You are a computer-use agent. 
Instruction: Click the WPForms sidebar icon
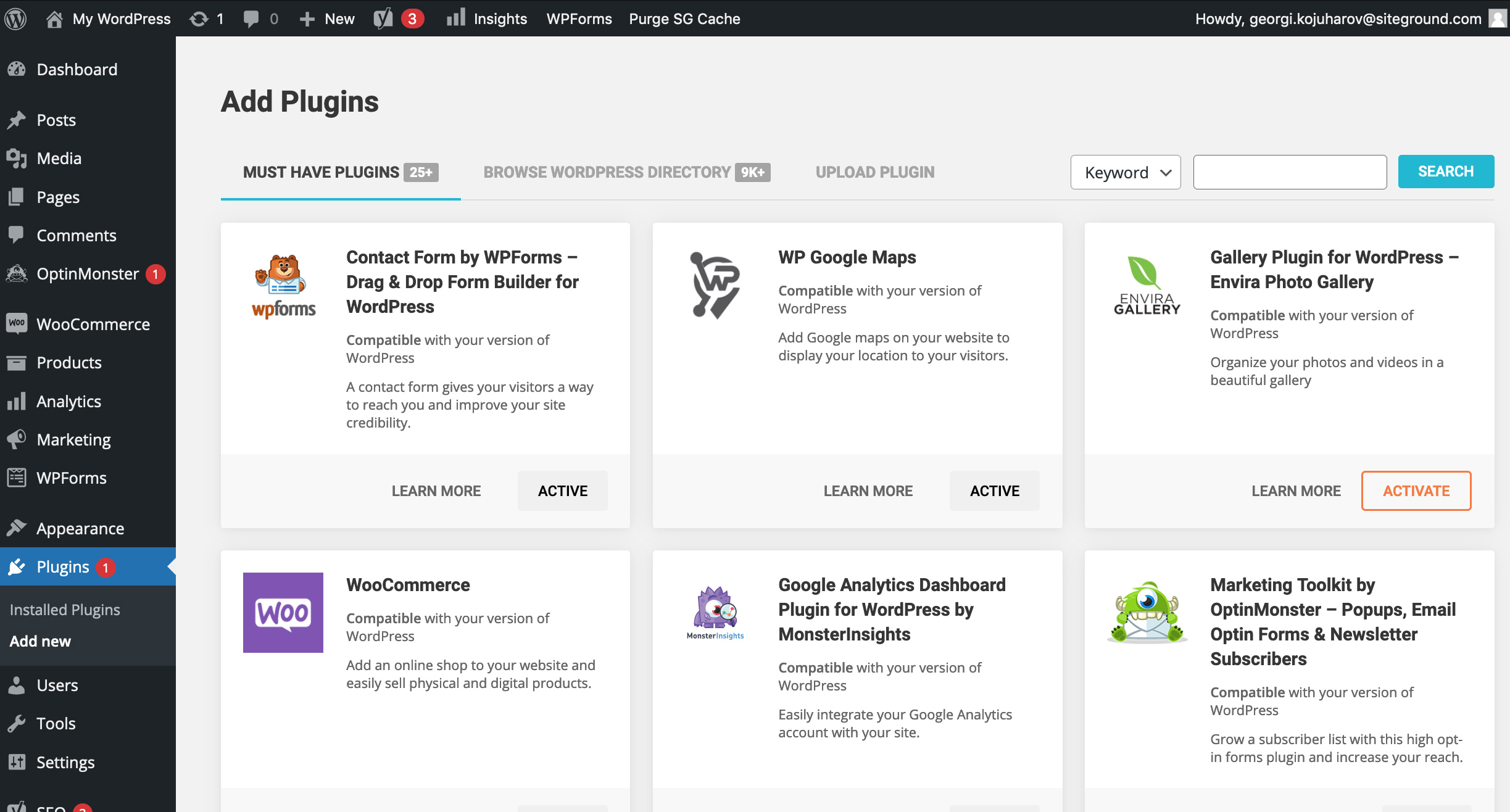17,478
